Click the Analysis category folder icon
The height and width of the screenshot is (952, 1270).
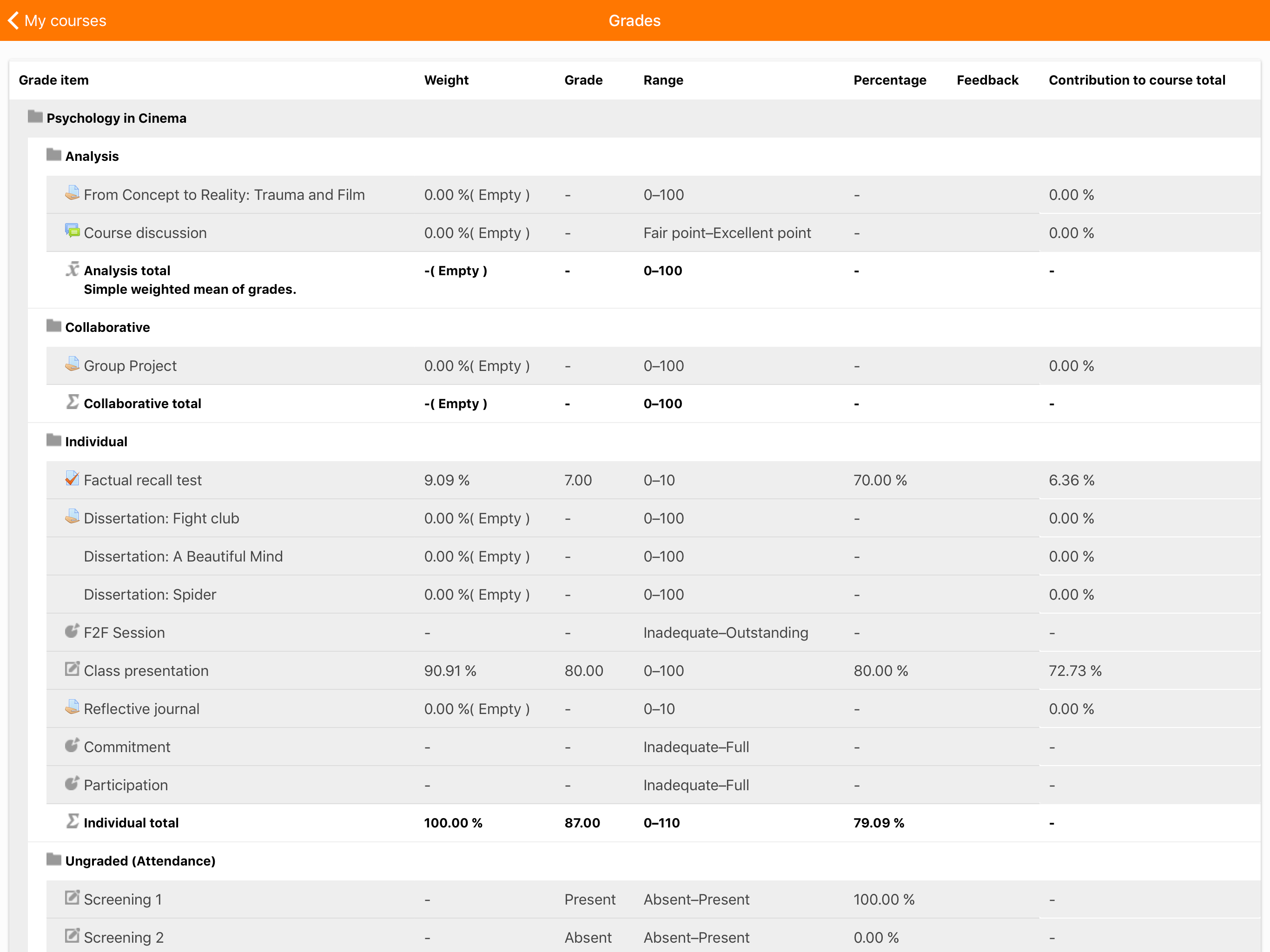click(54, 155)
